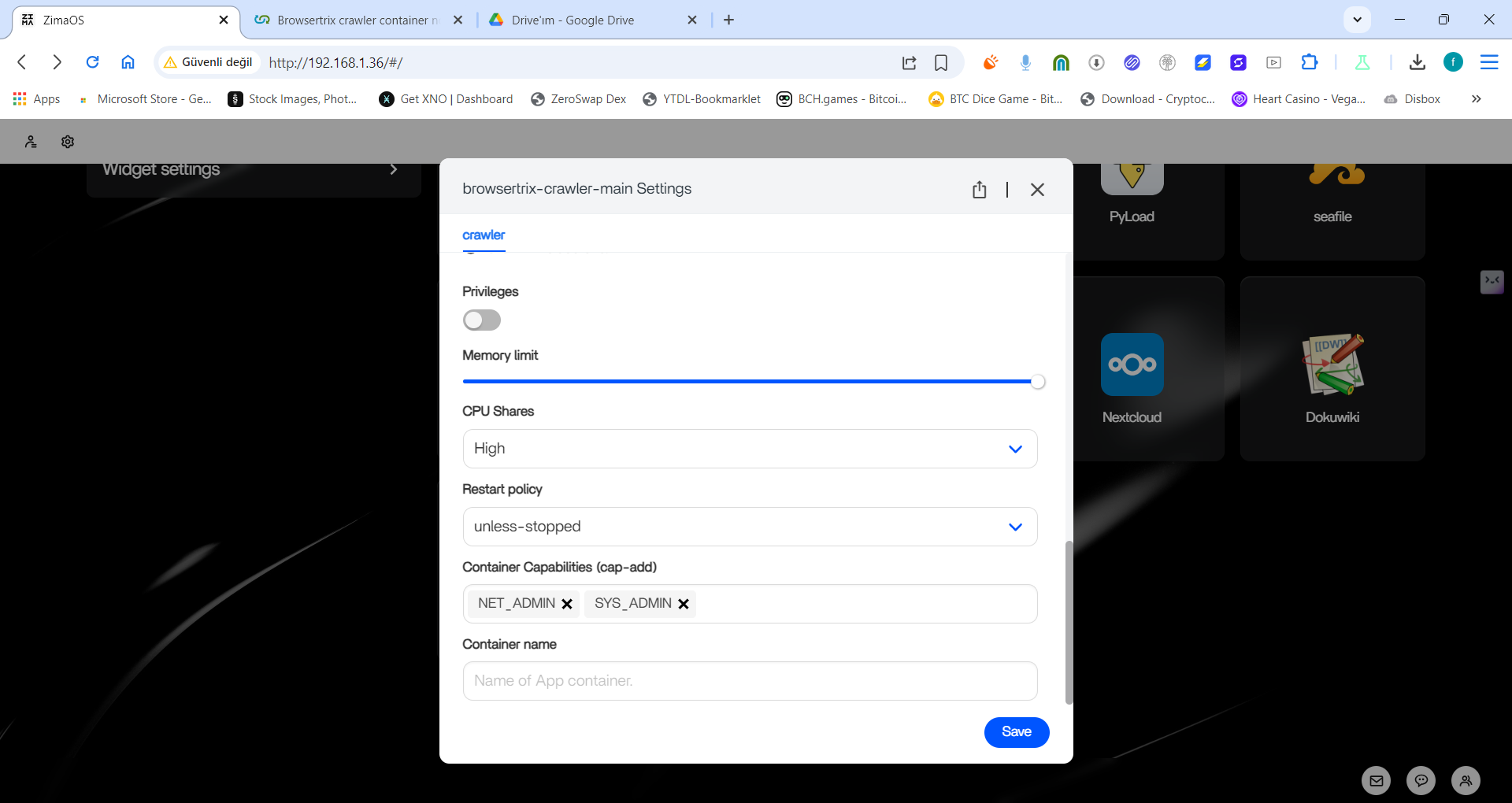Click the ZimaOS settings gear icon

[68, 142]
